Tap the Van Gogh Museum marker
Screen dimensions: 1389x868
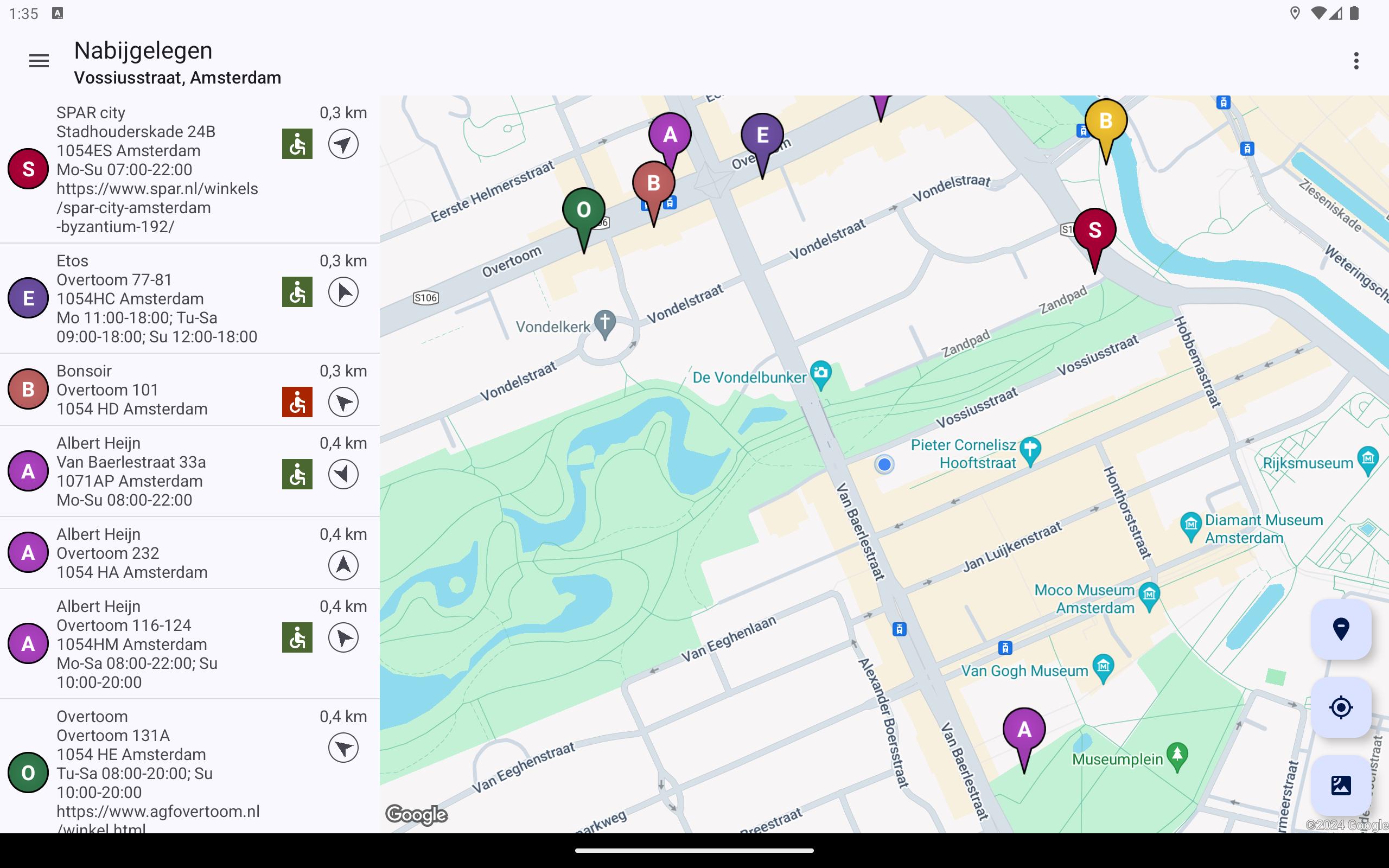pyautogui.click(x=1103, y=668)
